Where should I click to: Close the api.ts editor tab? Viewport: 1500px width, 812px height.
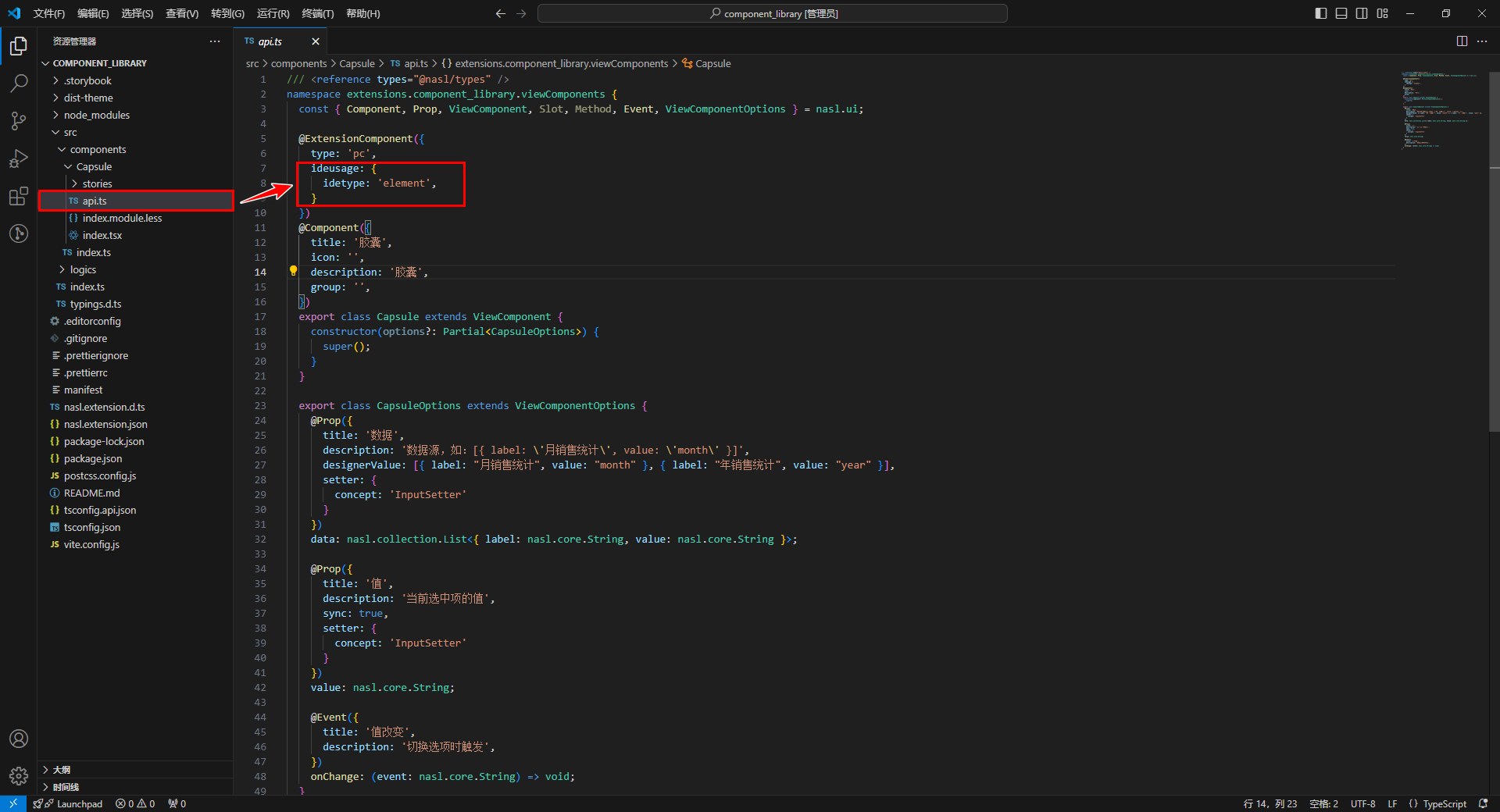click(x=316, y=41)
